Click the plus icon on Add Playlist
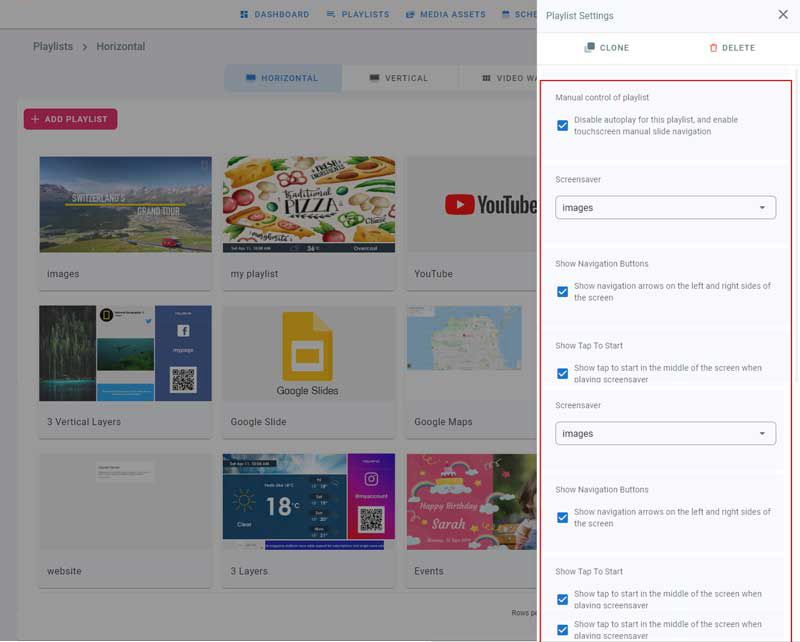The image size is (800, 642). [x=36, y=119]
